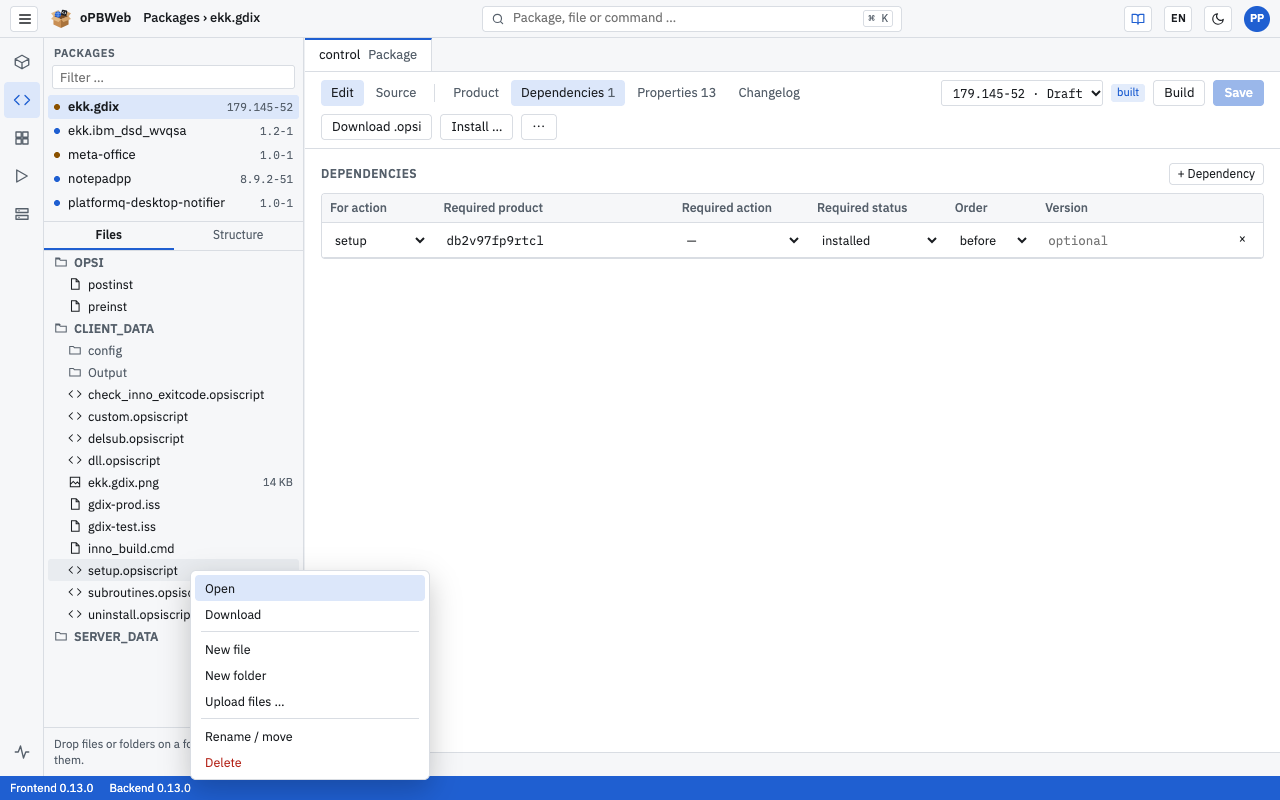
Task: Remove the db2v97fp9rtcl dependency row with ×
Action: pos(1242,240)
